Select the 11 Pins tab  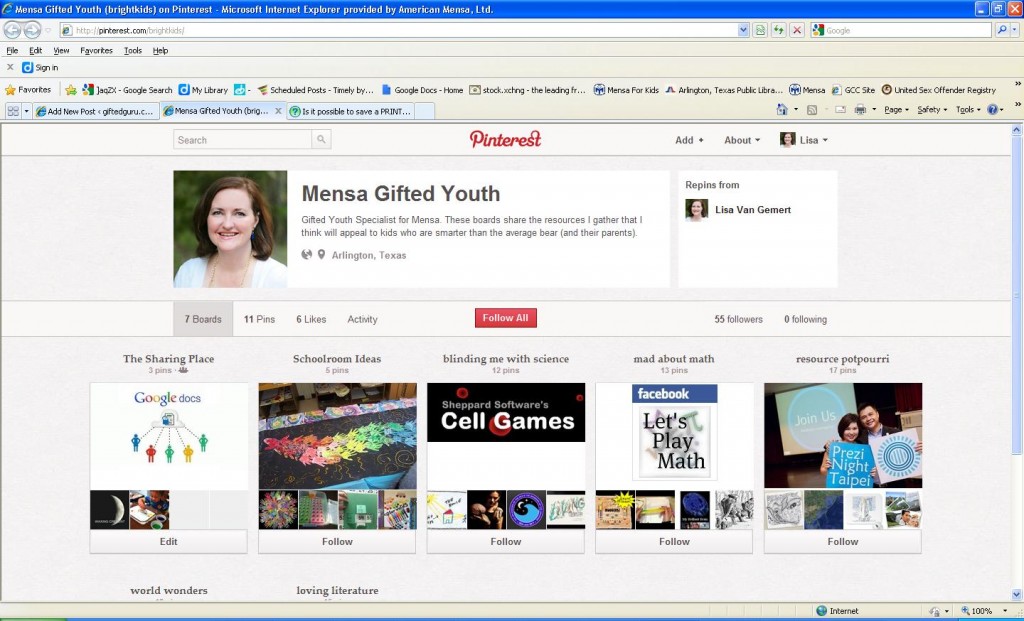259,319
